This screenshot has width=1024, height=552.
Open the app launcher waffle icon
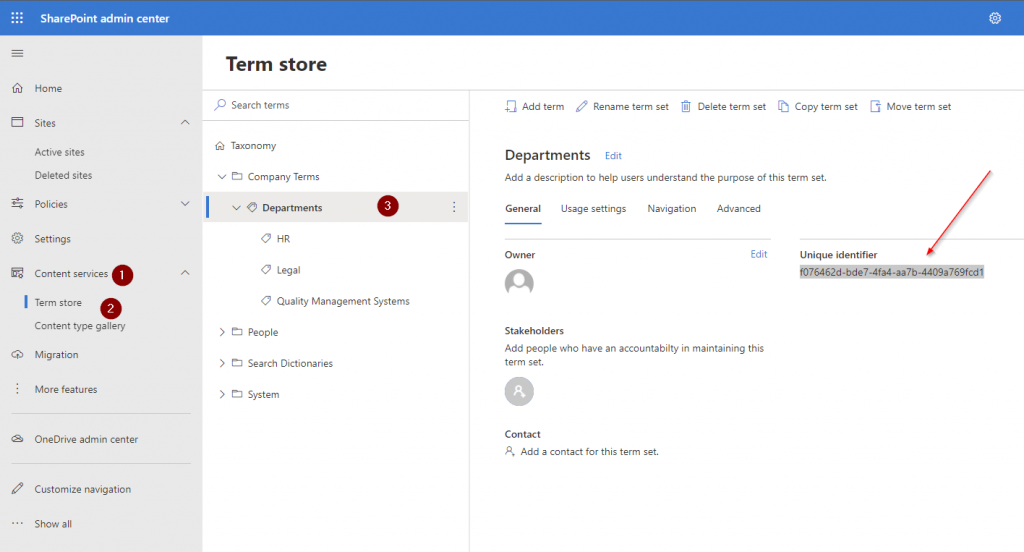[17, 18]
